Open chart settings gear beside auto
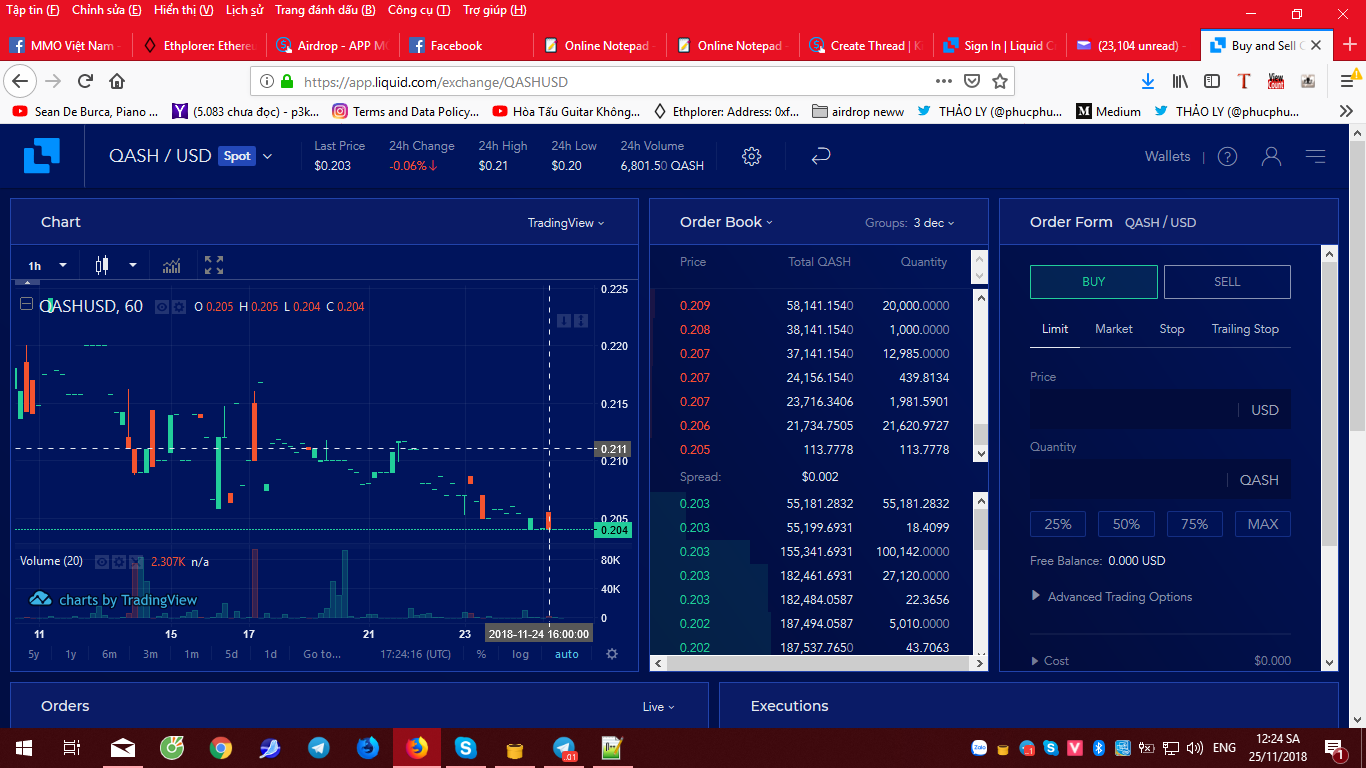The height and width of the screenshot is (768, 1366). (612, 654)
